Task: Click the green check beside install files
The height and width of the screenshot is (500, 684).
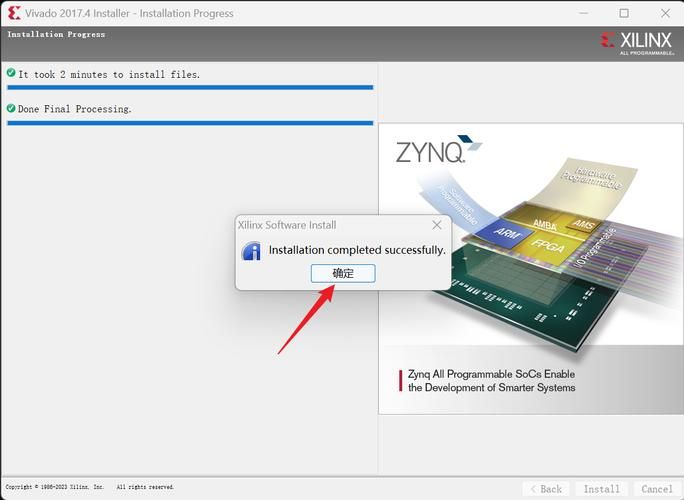Action: [x=11, y=73]
